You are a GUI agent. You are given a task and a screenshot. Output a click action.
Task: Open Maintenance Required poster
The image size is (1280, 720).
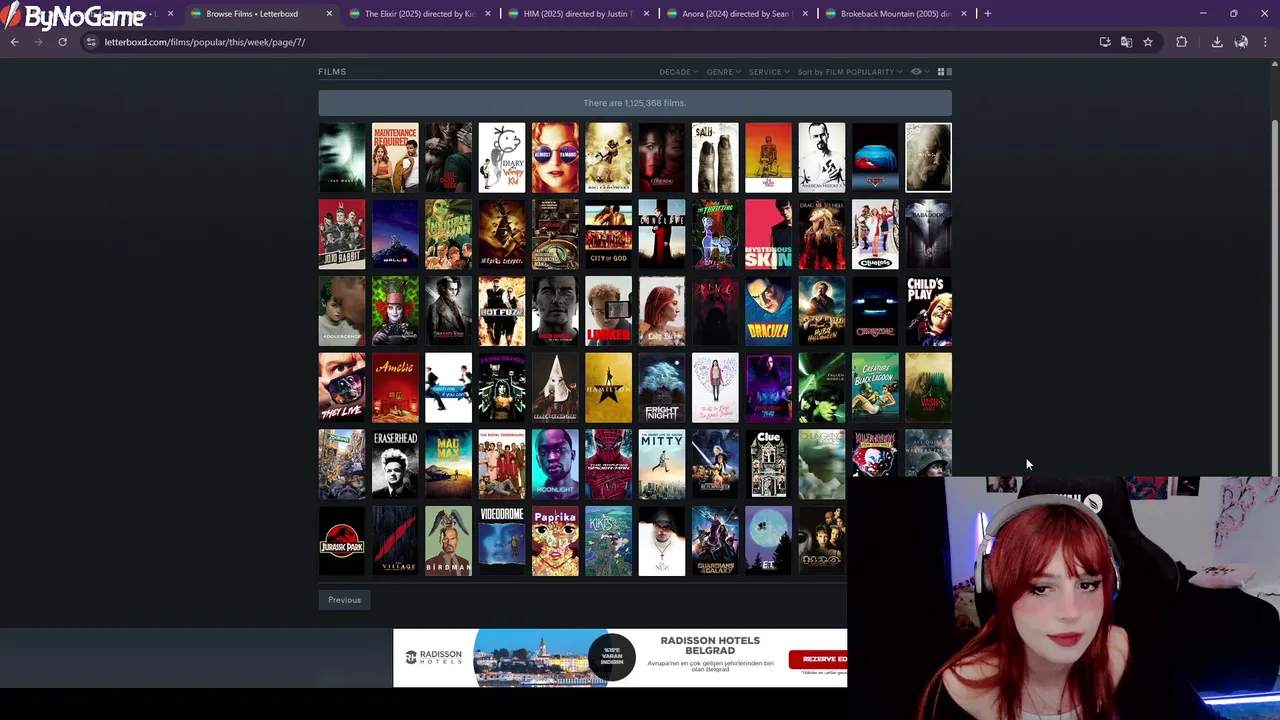tap(395, 157)
